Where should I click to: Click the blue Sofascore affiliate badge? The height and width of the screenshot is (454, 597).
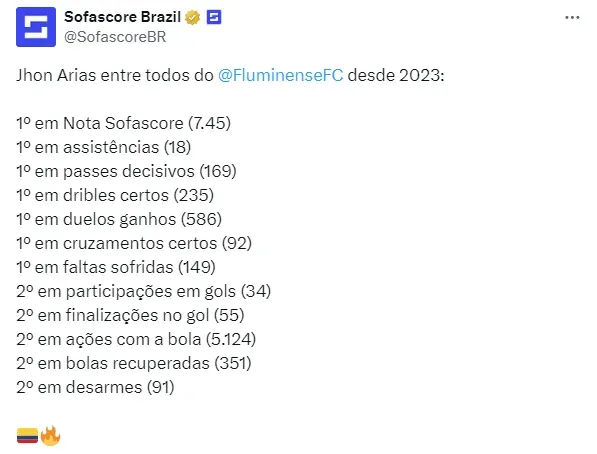(x=214, y=17)
